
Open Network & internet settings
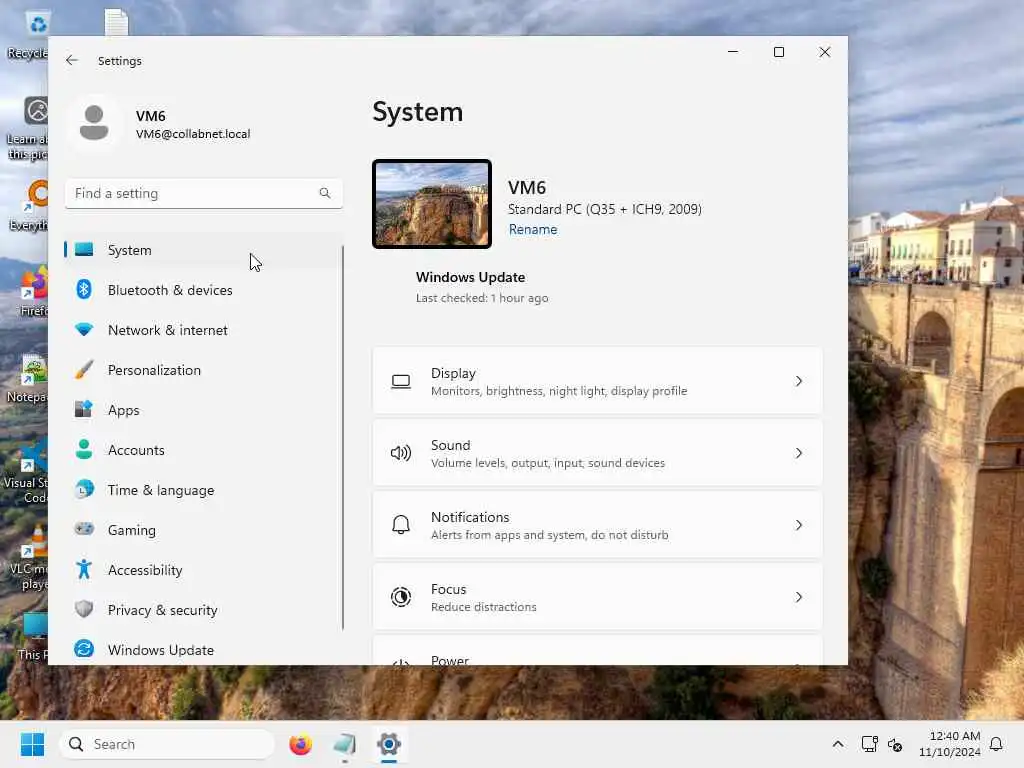point(203,330)
